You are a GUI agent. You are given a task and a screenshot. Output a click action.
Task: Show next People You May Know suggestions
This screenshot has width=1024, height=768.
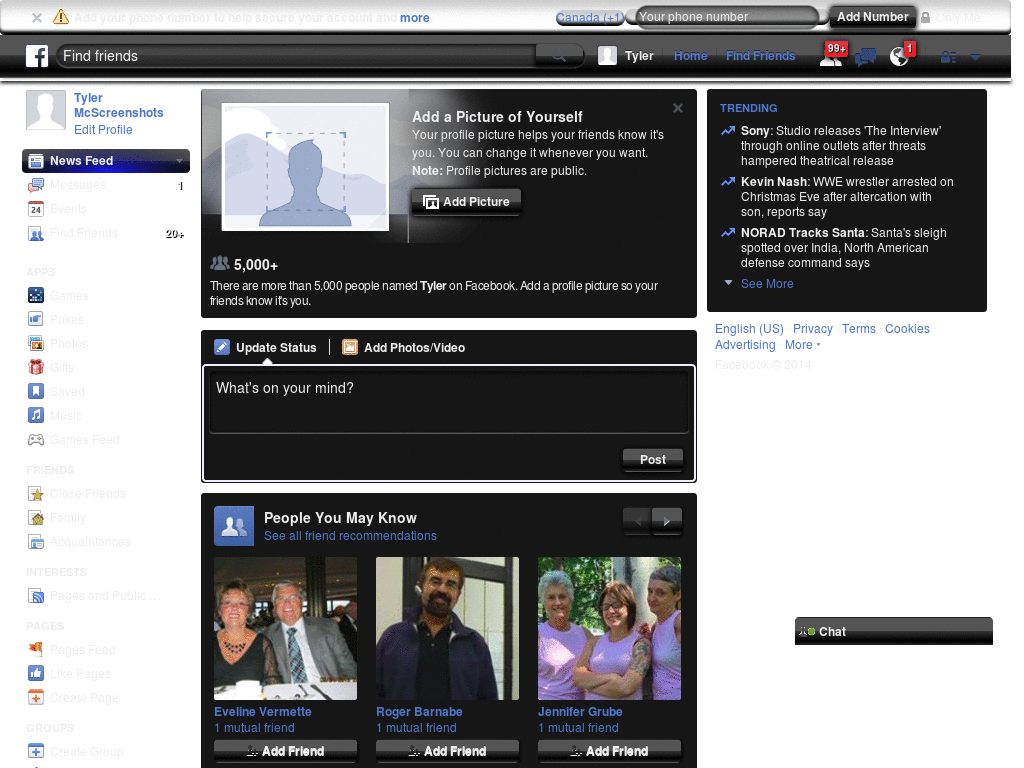[667, 521]
